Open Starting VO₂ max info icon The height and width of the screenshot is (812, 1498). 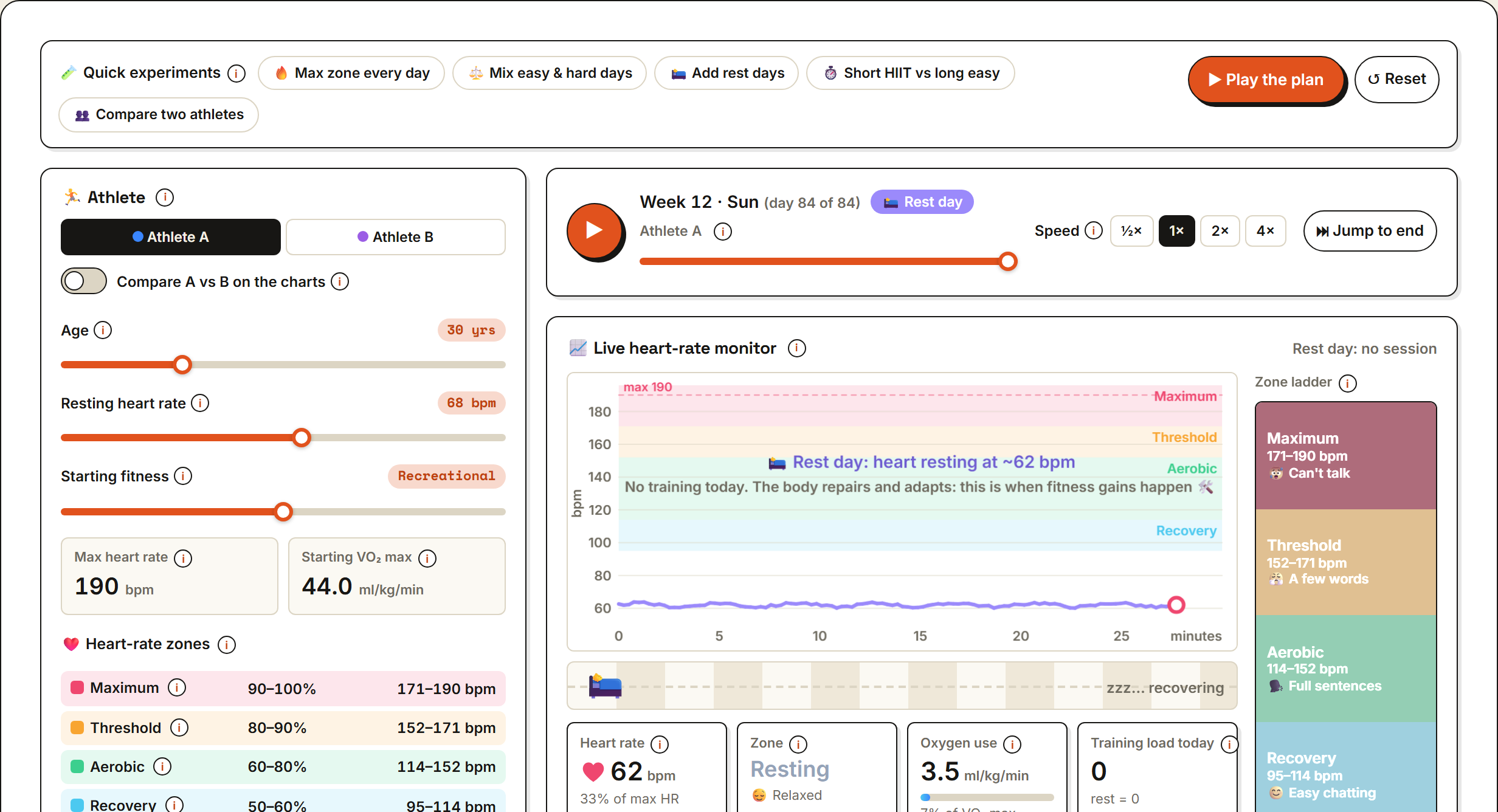[427, 558]
